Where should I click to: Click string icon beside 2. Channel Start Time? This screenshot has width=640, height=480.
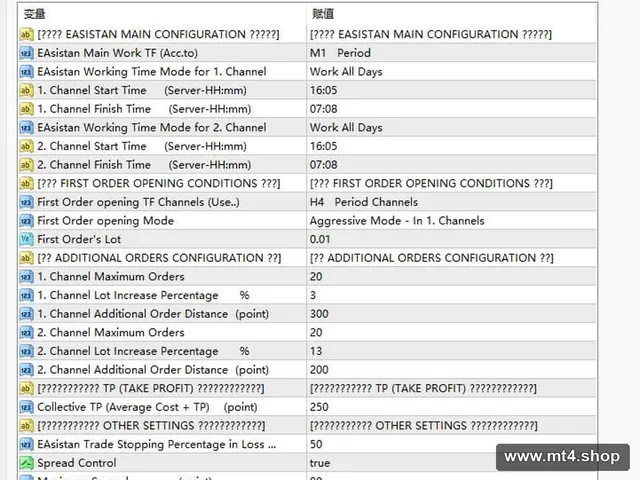click(26, 146)
